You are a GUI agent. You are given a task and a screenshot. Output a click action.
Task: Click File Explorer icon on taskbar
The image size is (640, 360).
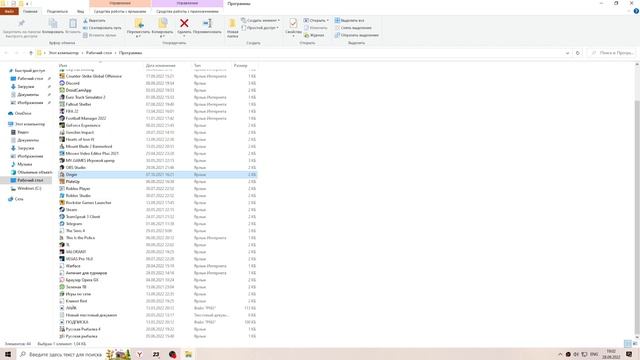pos(188,354)
